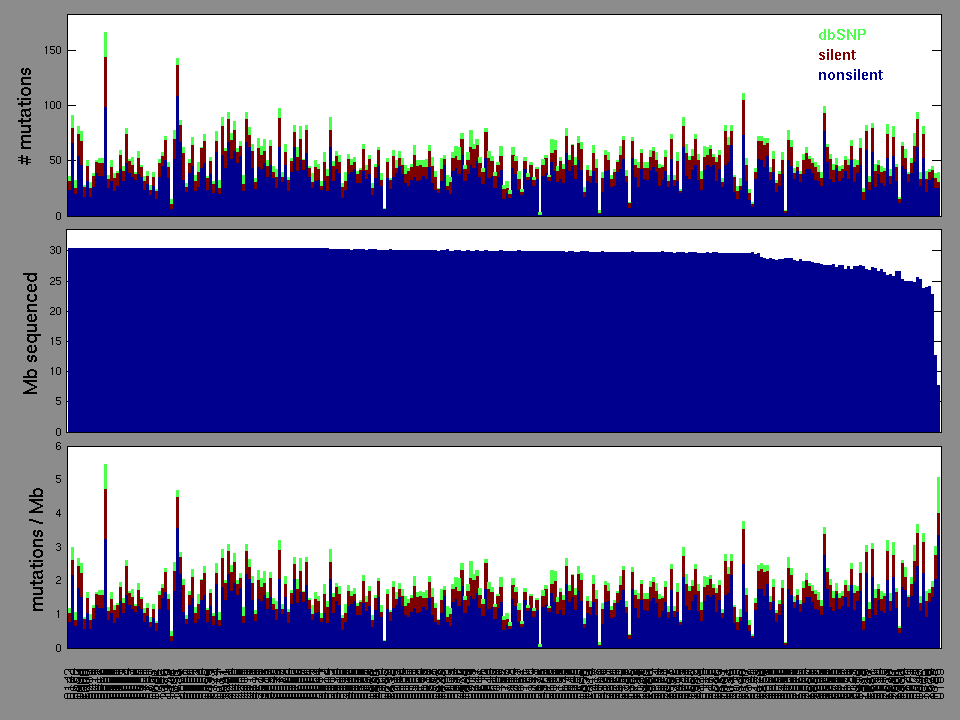This screenshot has height=720, width=960.
Task: Click the 150 tick on the top chart
Action: (x=51, y=50)
